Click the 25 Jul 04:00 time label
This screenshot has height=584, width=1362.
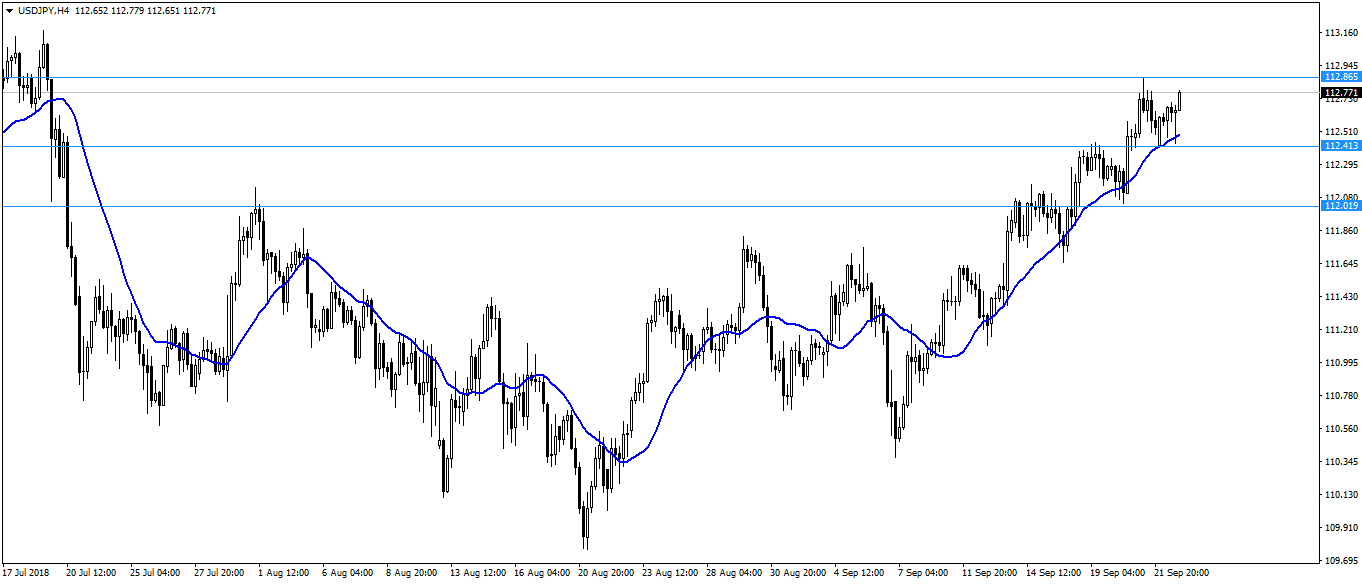155,574
